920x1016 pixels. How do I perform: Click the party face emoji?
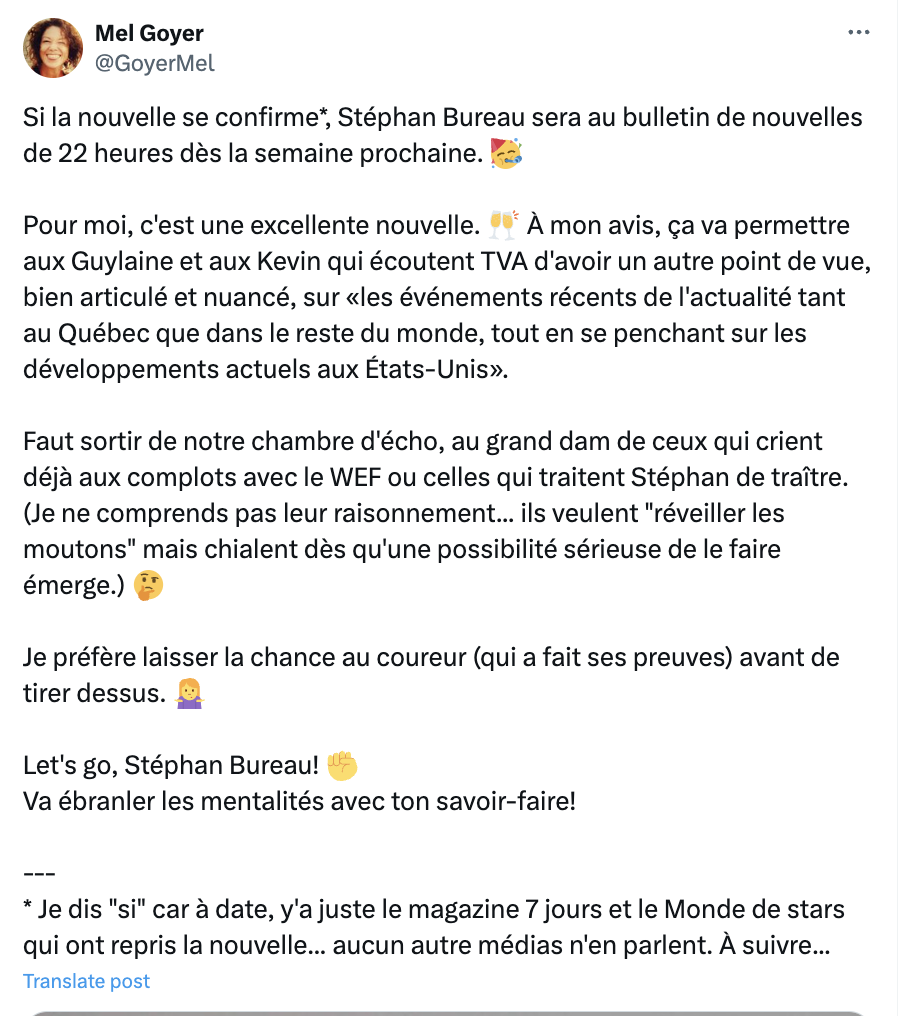(506, 154)
